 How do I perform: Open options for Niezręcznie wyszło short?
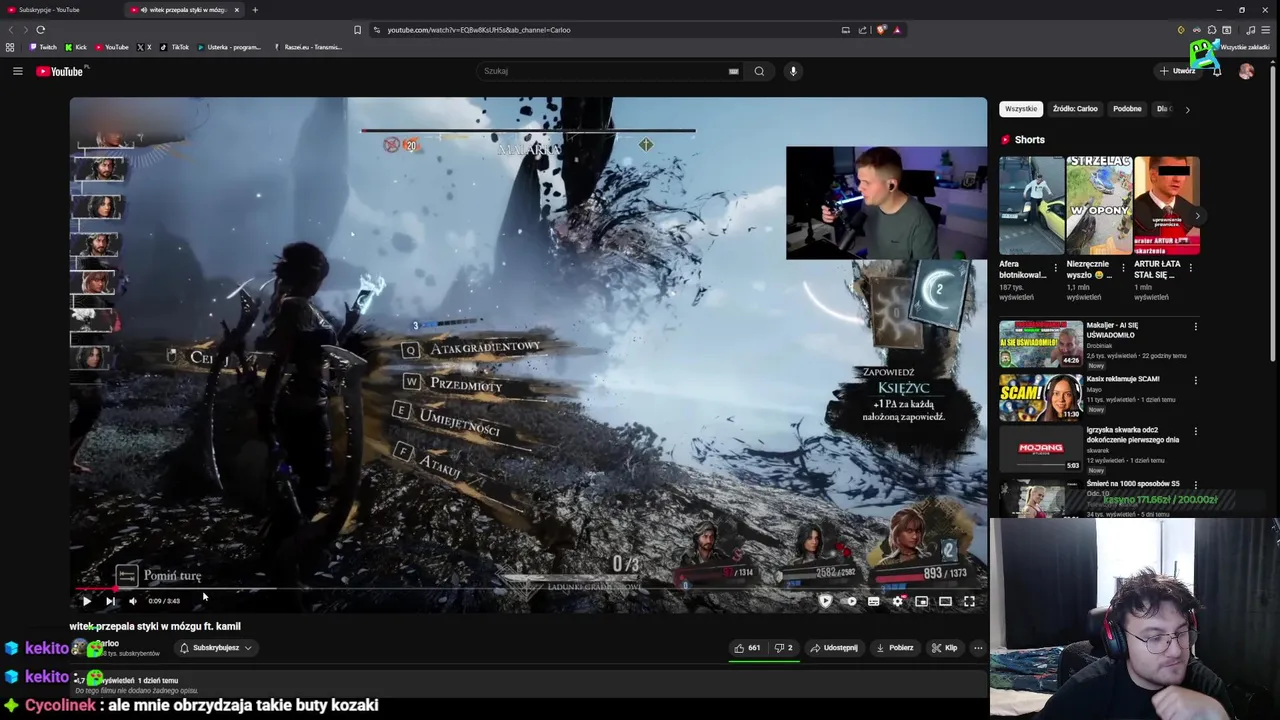click(1123, 268)
